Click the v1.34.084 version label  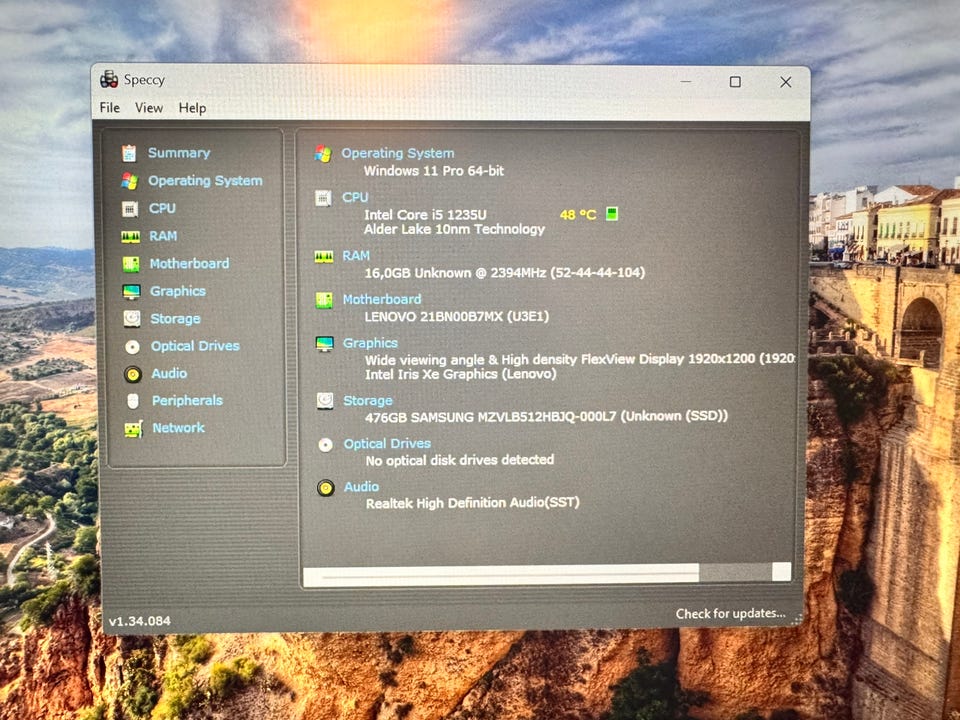140,621
